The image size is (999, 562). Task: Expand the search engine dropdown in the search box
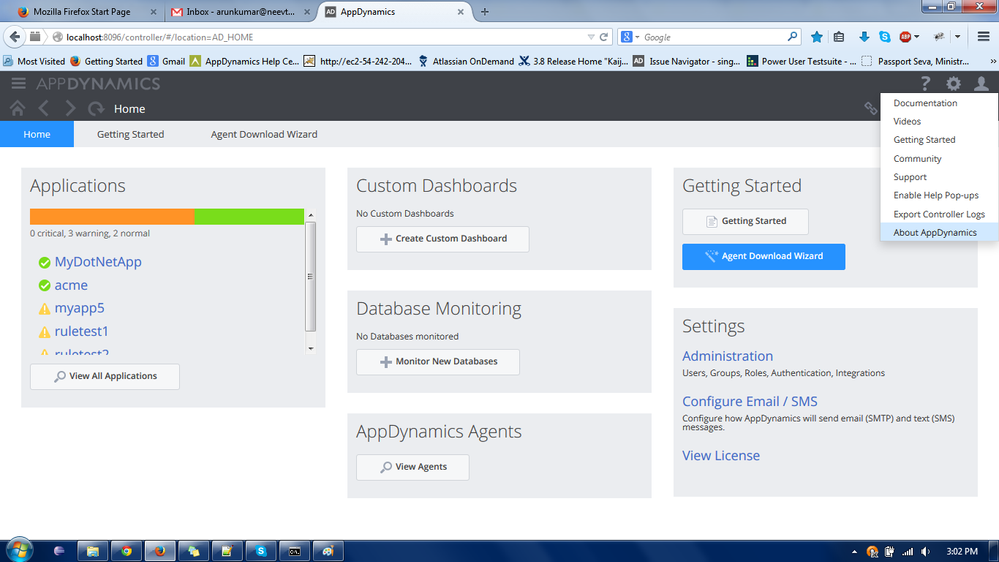tap(631, 37)
